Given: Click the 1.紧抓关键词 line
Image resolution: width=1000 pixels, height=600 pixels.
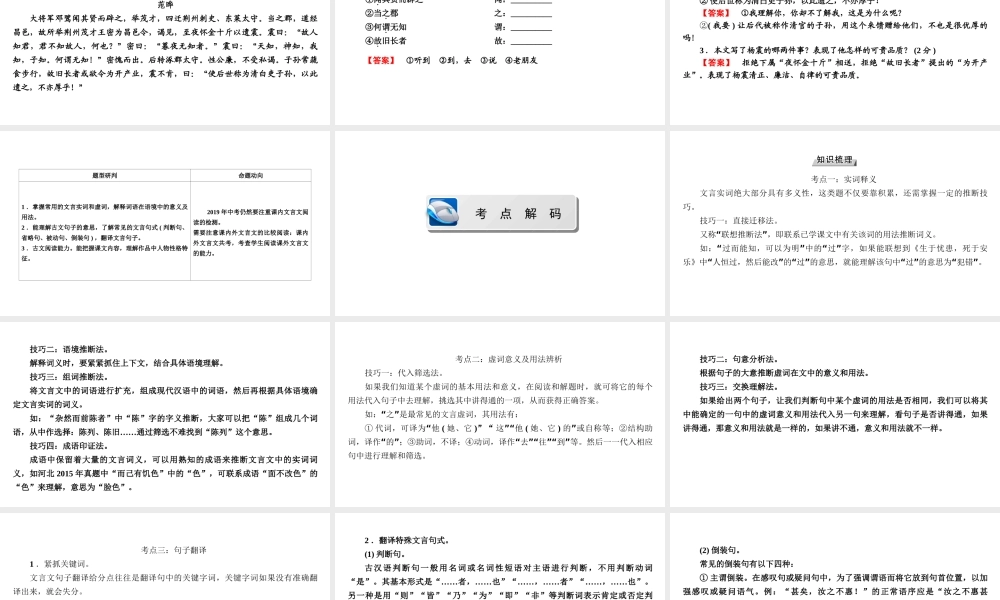Looking at the screenshot, I should pos(60,564).
